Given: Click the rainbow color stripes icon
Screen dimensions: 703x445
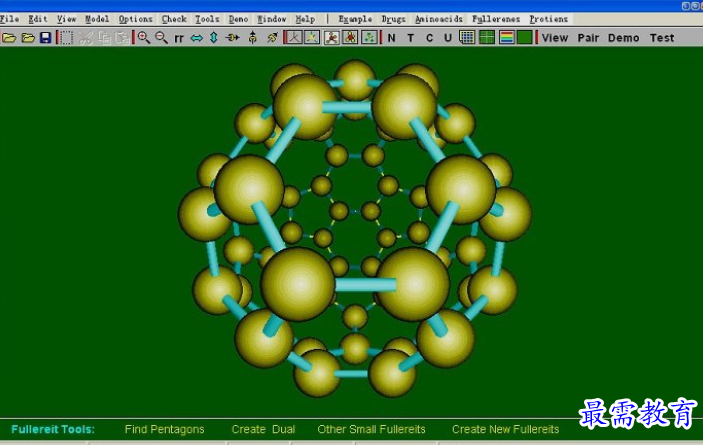Looking at the screenshot, I should [x=506, y=38].
